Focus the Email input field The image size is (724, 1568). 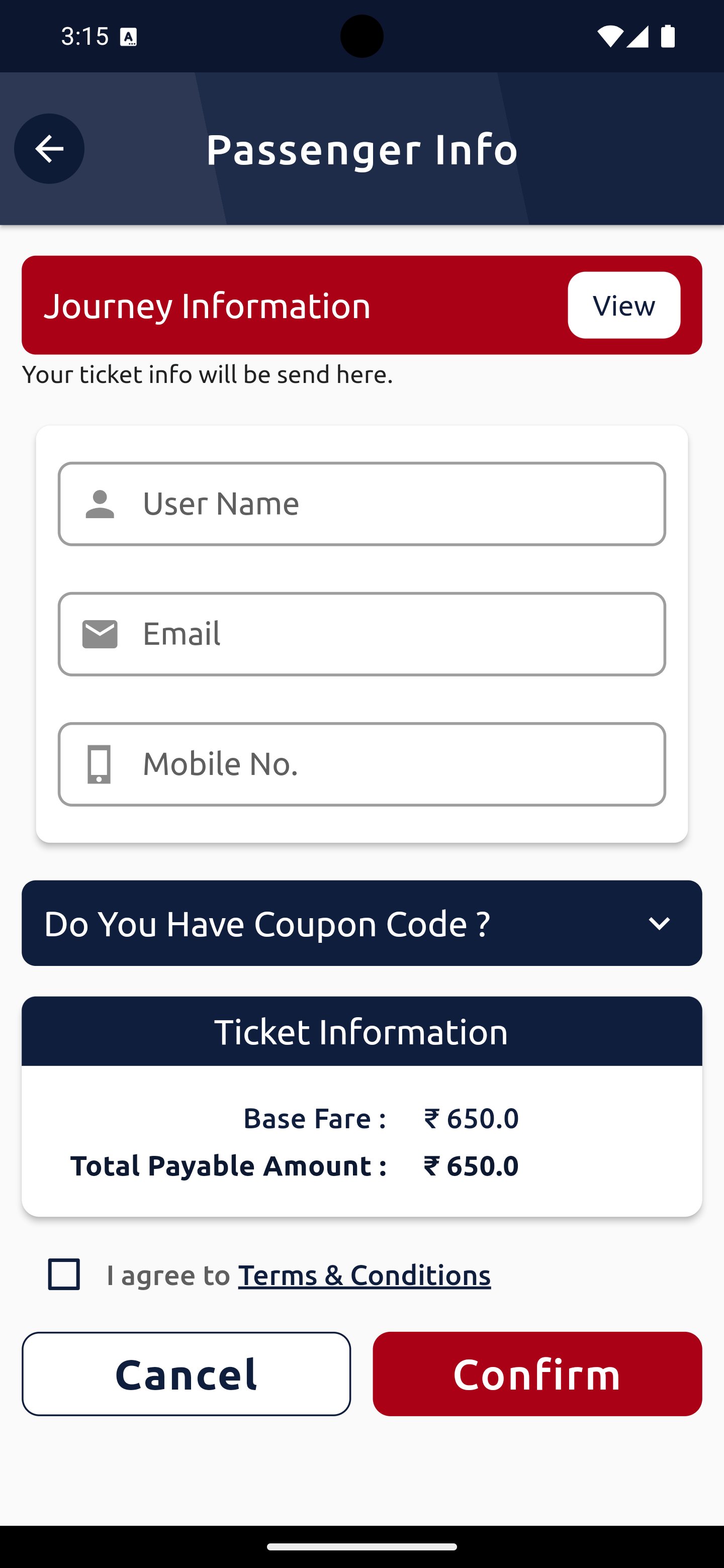tap(361, 634)
